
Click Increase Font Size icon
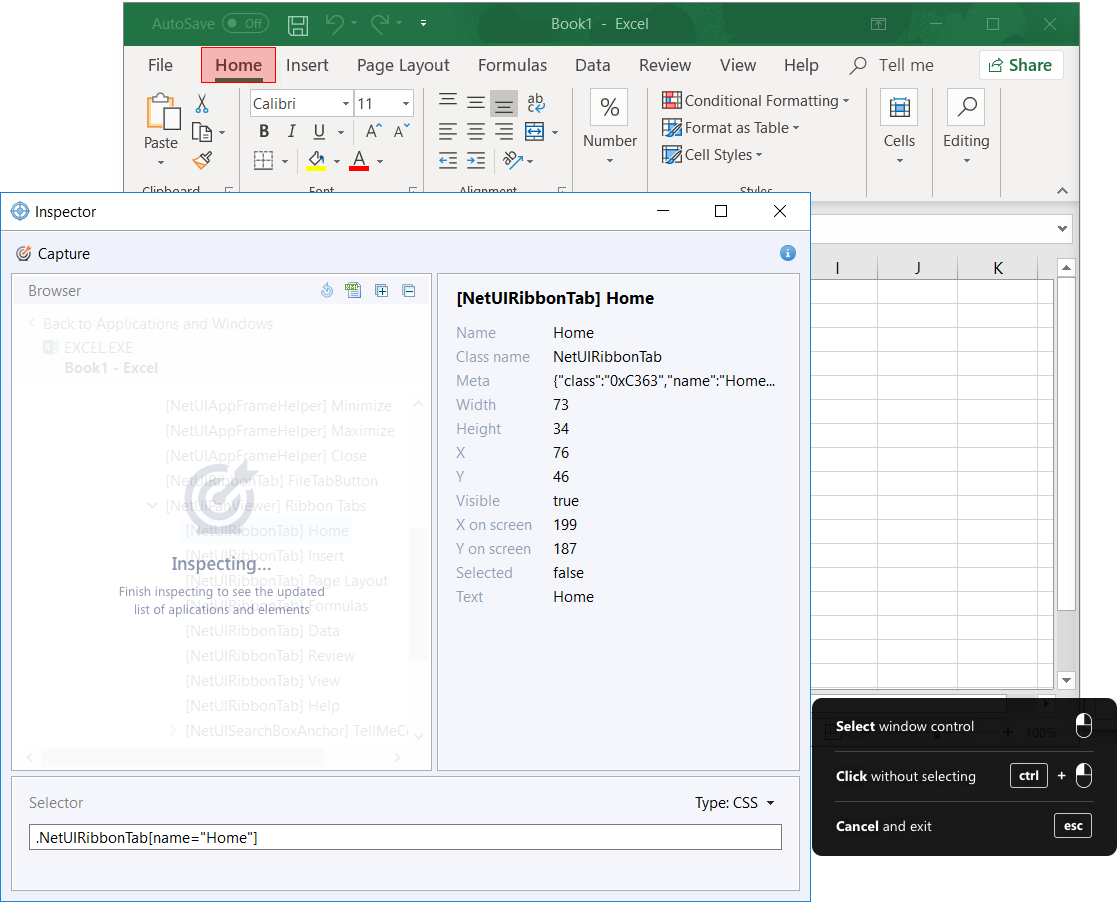373,132
